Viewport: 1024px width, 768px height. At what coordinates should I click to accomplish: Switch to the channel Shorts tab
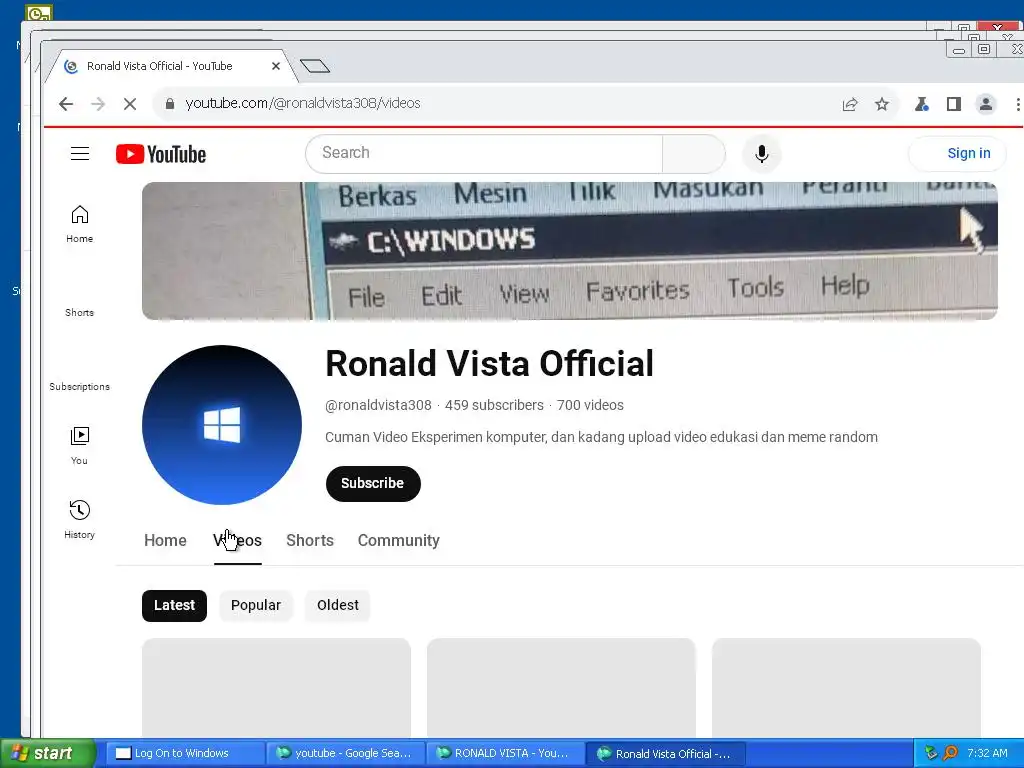pos(310,541)
